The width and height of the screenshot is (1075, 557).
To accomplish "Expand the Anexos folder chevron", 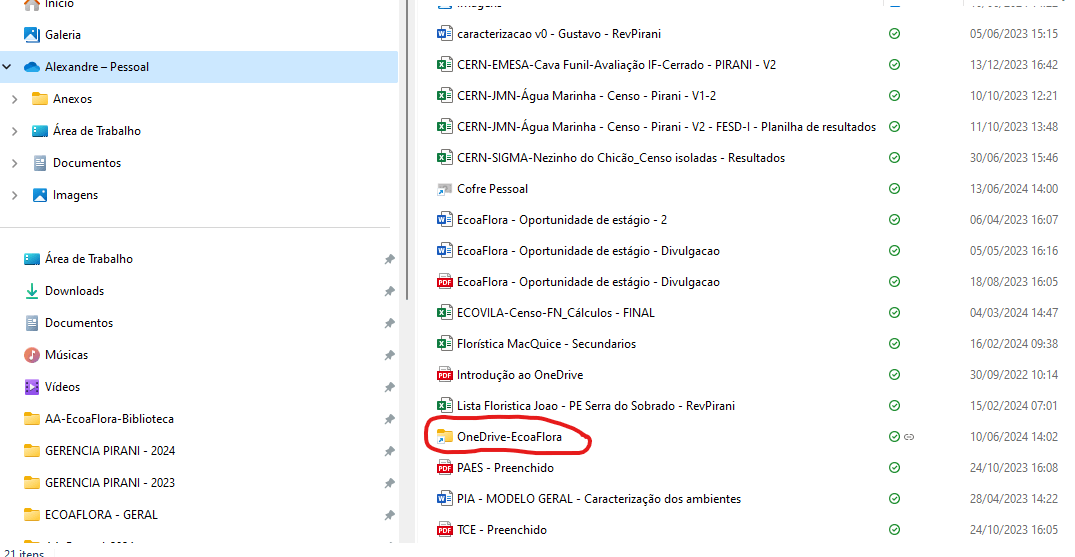I will tap(14, 99).
